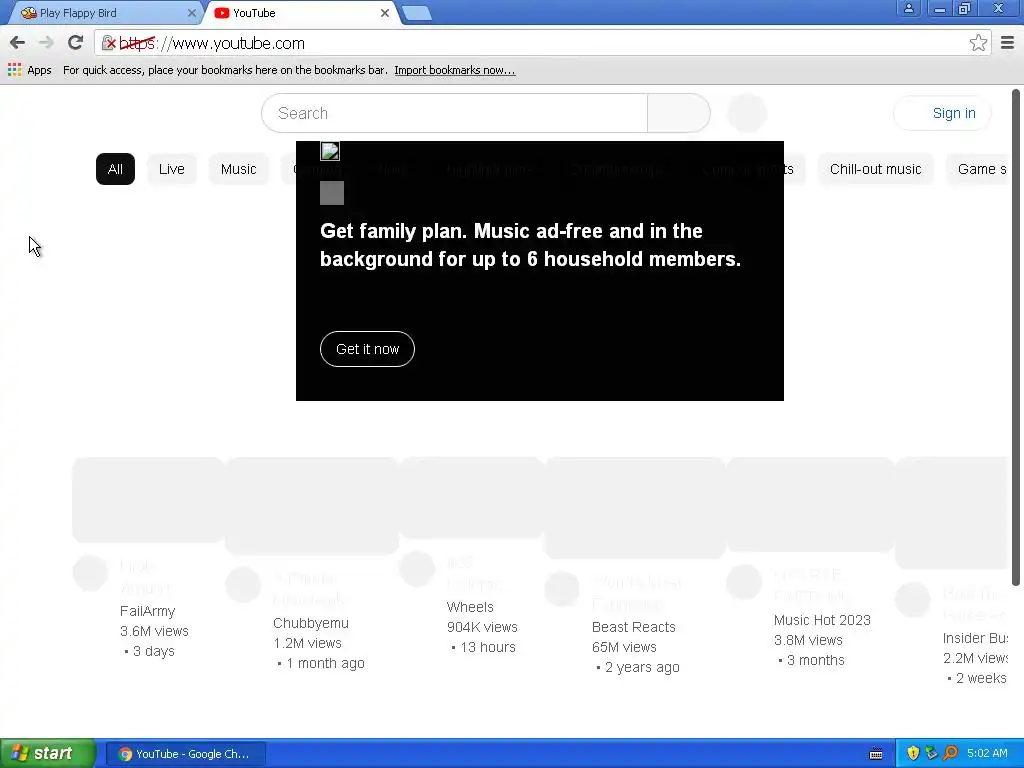The image size is (1024, 768).
Task: Click the broken image icon in ad
Action: coord(330,152)
